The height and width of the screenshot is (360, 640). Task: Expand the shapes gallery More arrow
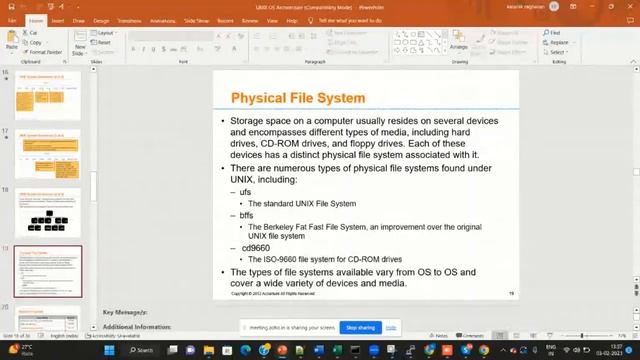click(445, 51)
